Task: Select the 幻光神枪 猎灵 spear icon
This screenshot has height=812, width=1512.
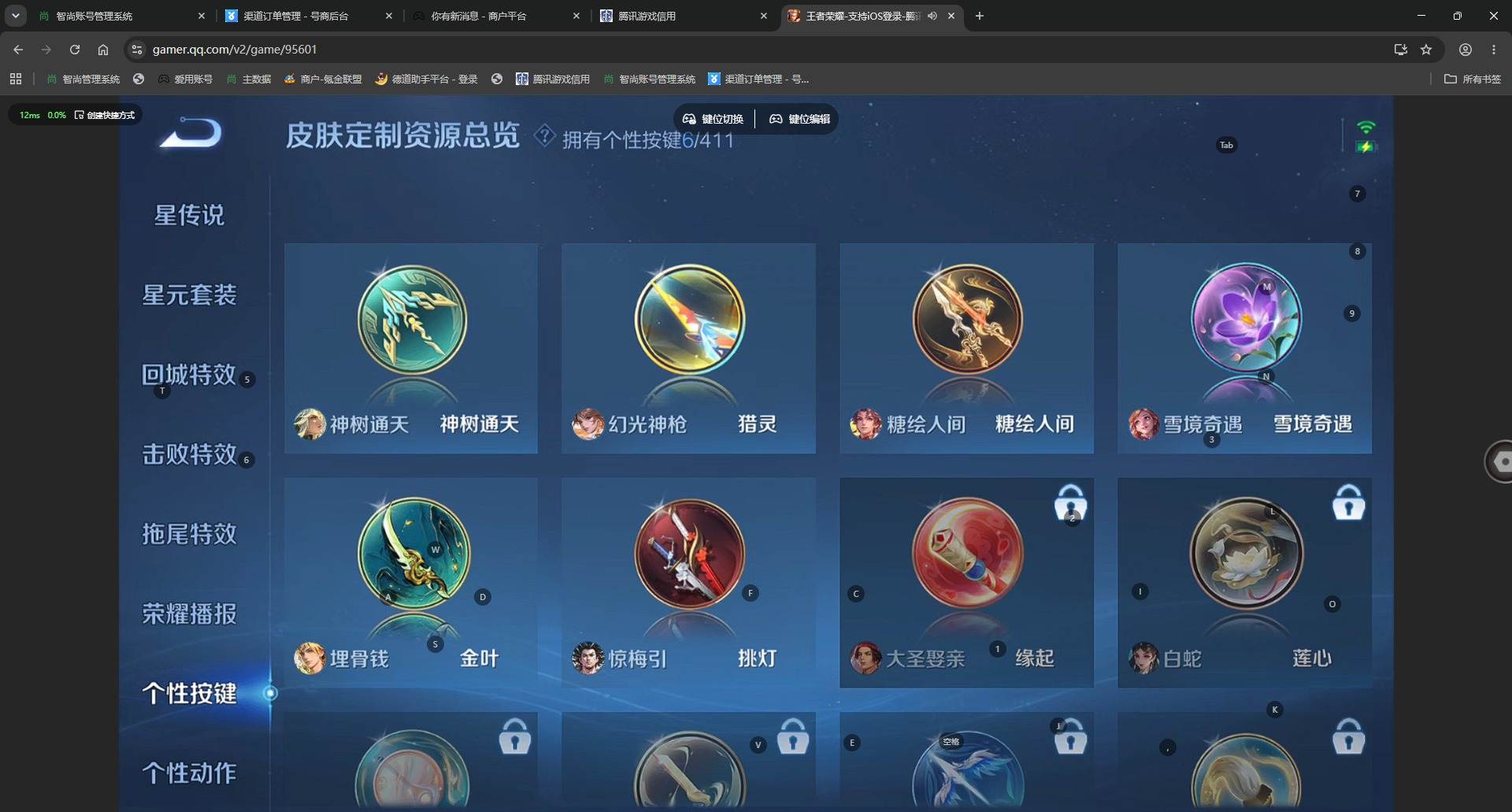Action: (689, 319)
